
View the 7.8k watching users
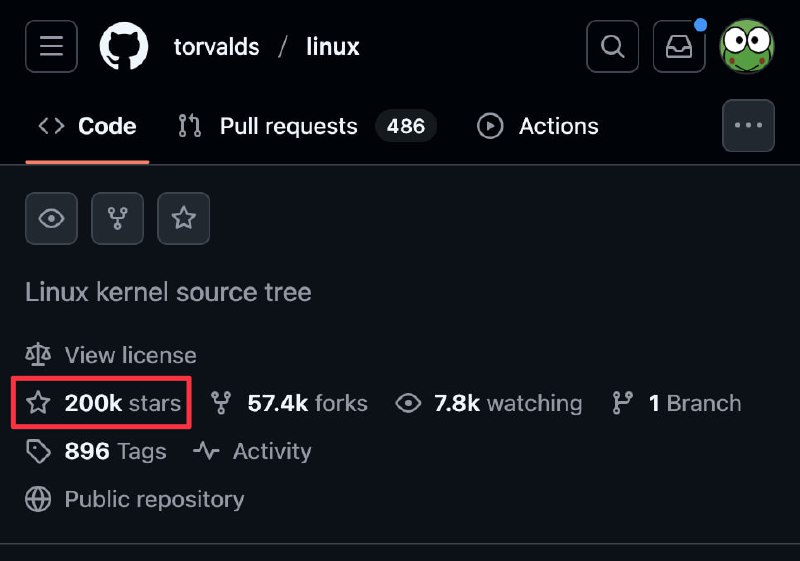[x=507, y=403]
